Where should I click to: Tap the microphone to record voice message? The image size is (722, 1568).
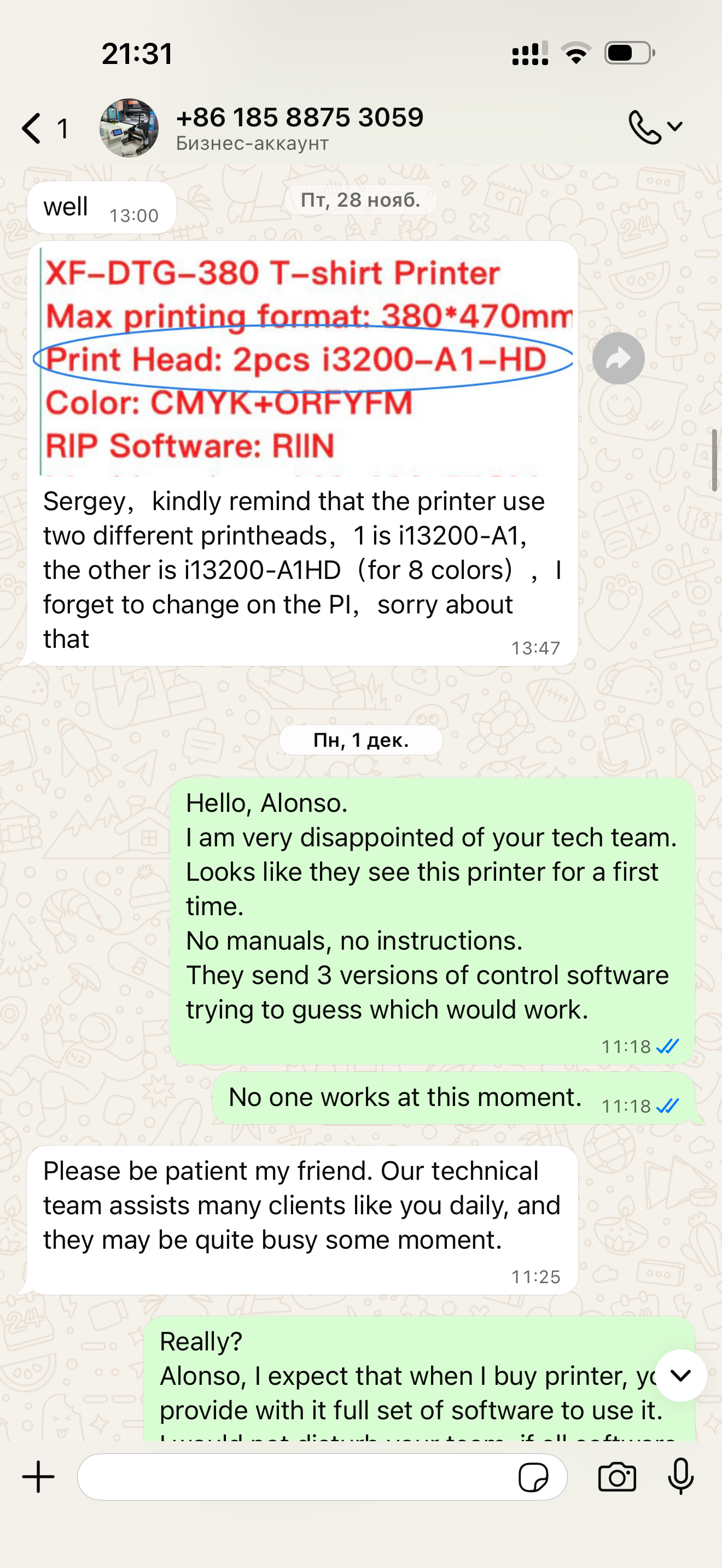coord(680,1477)
